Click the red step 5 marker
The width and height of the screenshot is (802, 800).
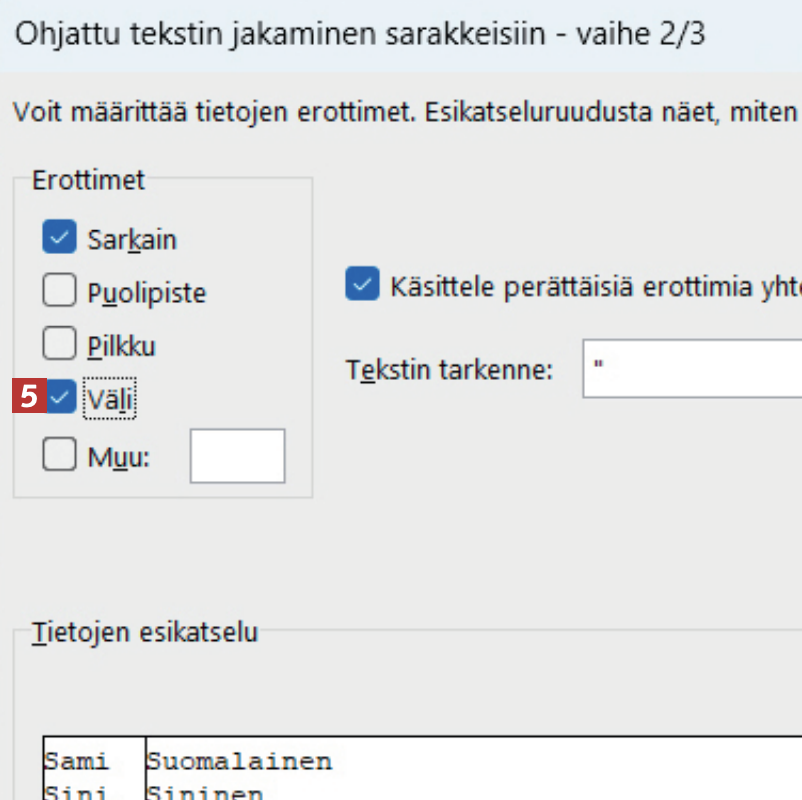point(29,397)
